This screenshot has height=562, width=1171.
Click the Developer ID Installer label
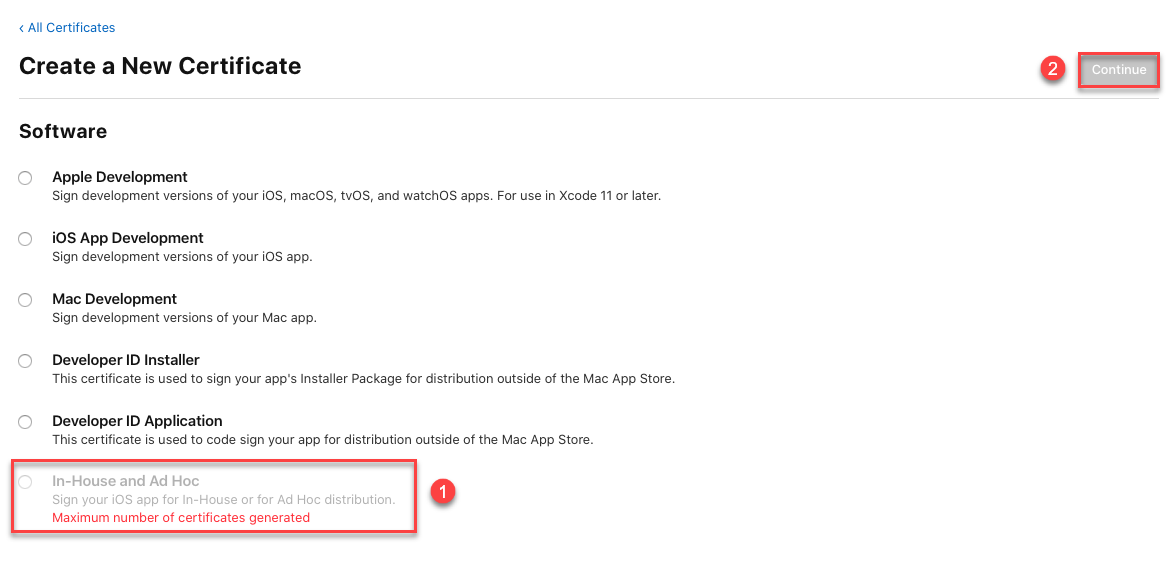126,360
